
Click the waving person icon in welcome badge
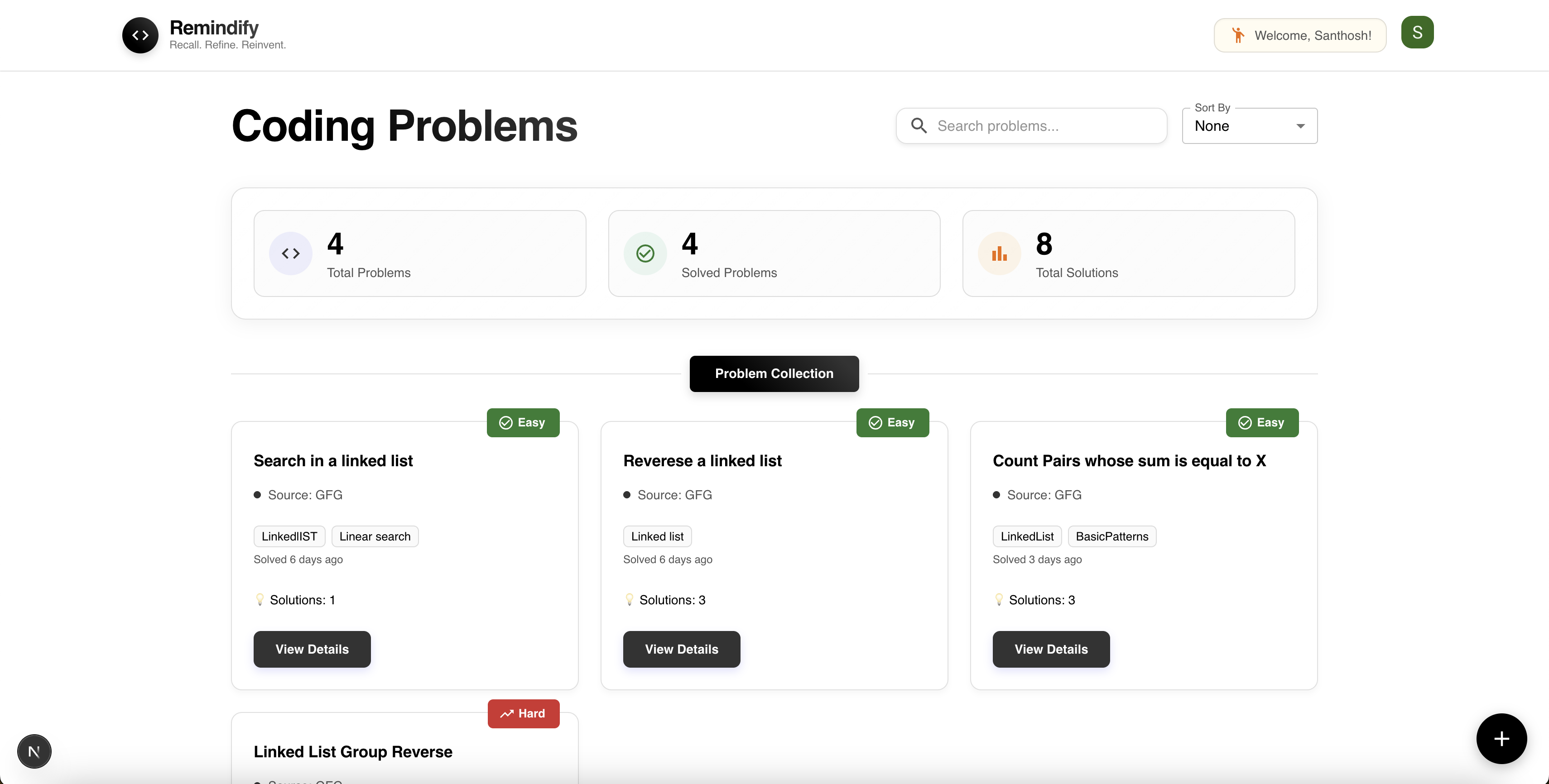point(1237,35)
